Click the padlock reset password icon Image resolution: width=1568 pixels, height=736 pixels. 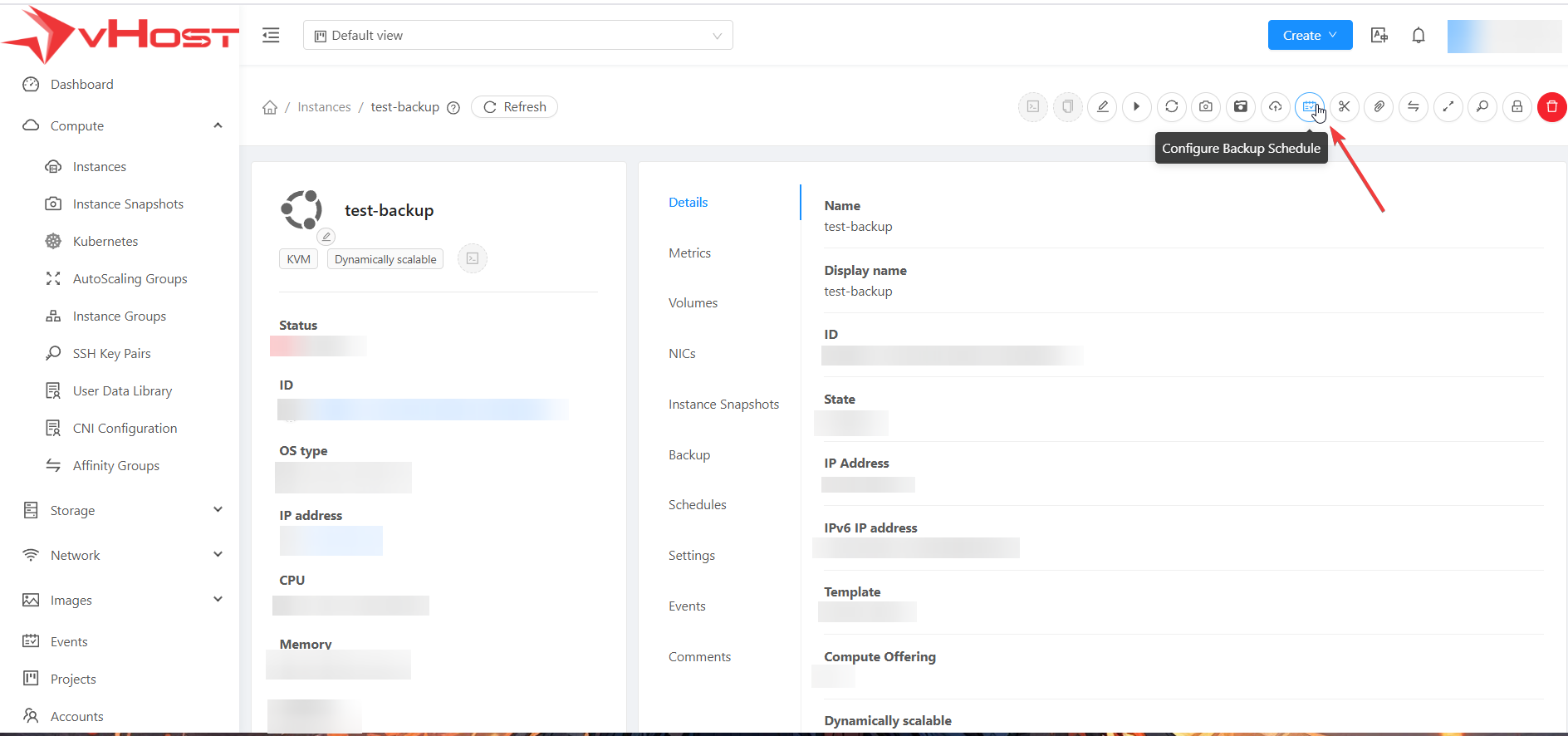(x=1517, y=107)
